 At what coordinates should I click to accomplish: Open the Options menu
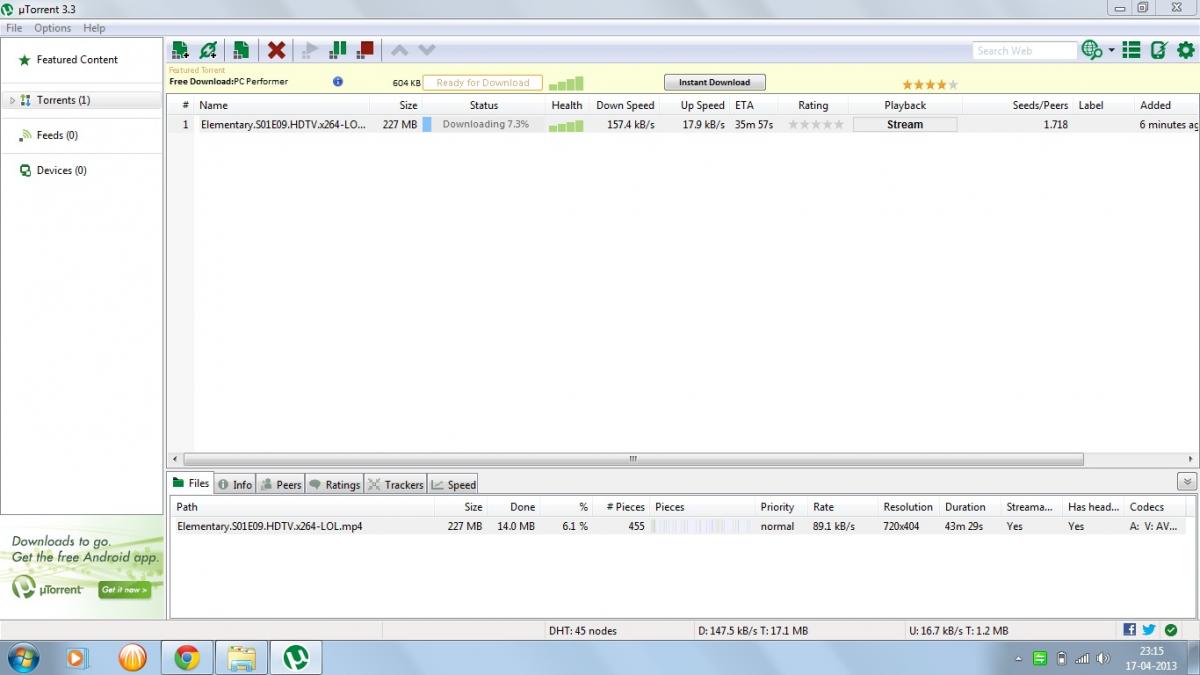pos(53,28)
